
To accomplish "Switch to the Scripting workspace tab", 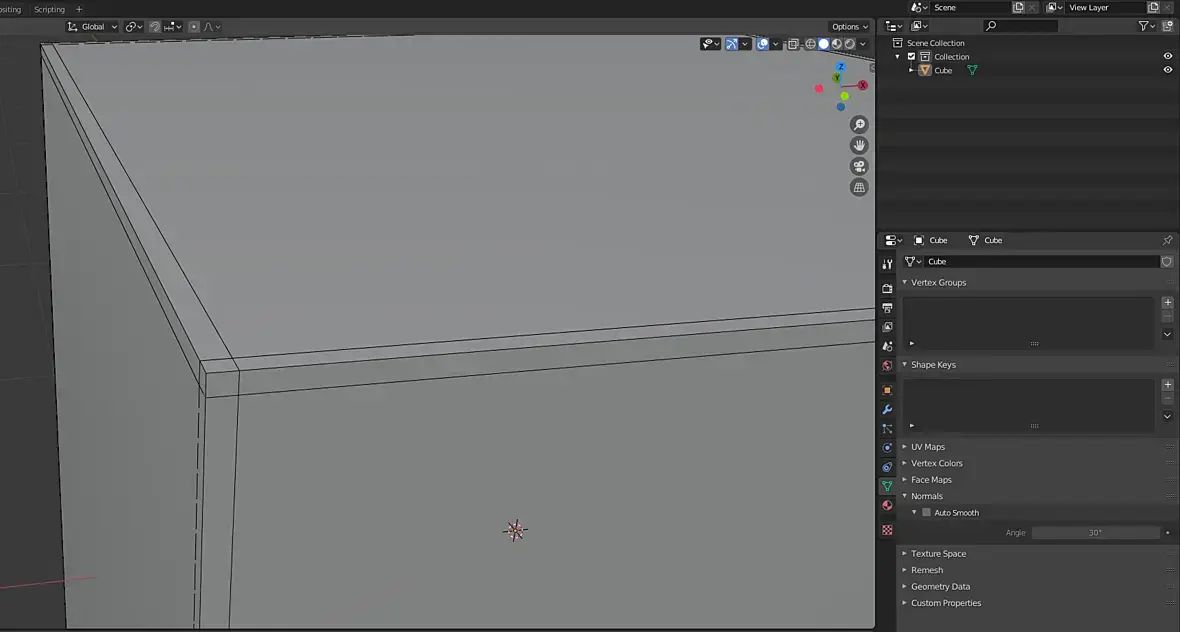I will click(x=50, y=9).
